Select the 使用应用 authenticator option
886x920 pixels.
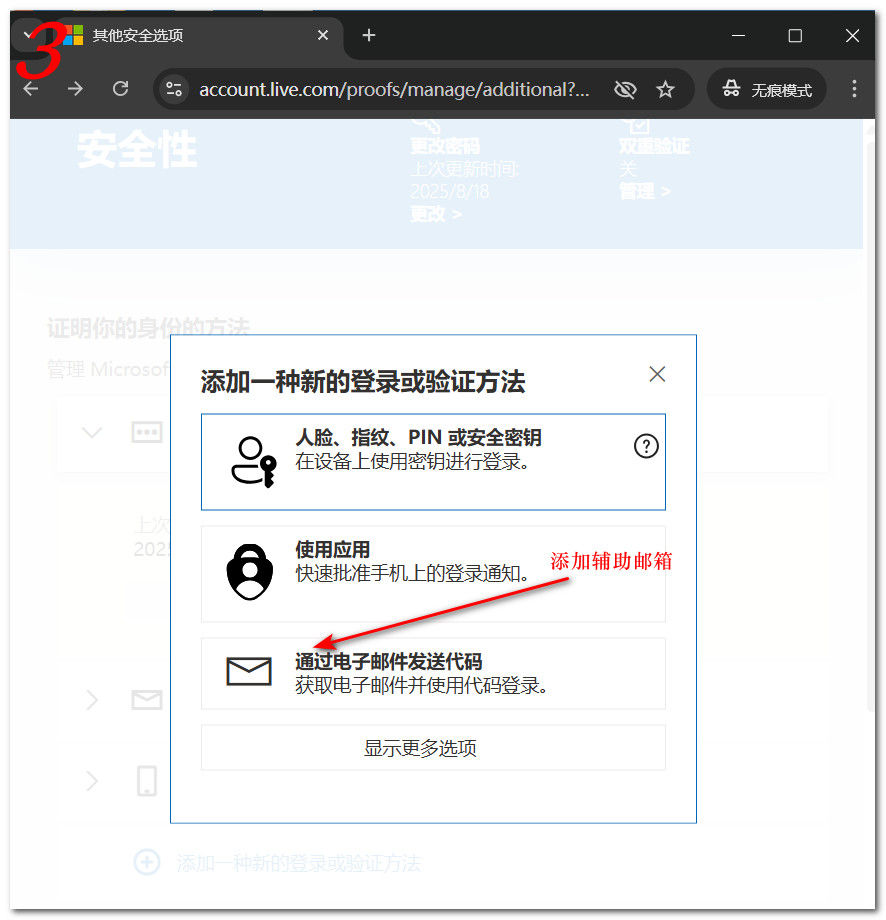pos(433,574)
